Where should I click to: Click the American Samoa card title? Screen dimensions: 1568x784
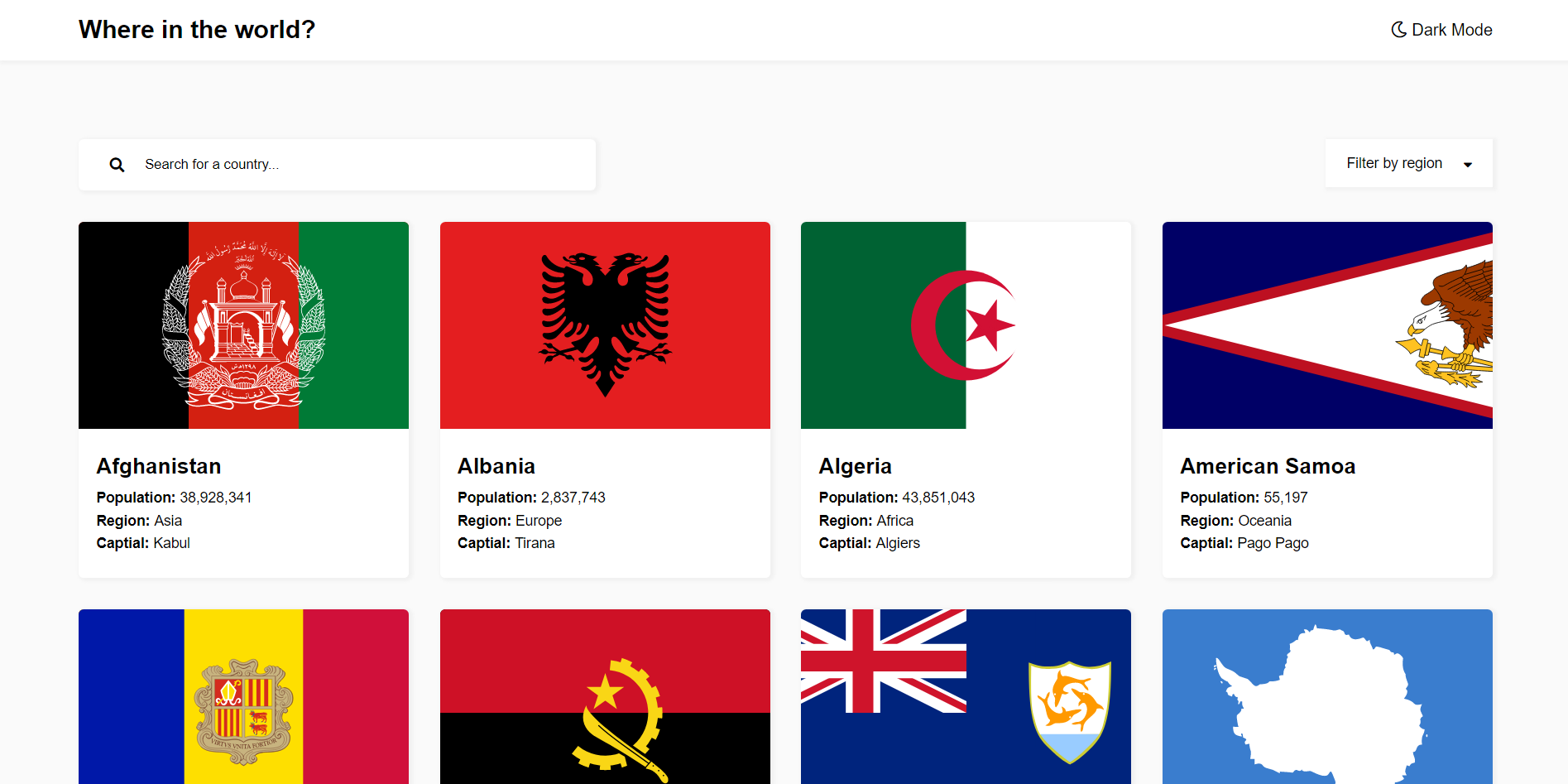tap(1268, 465)
